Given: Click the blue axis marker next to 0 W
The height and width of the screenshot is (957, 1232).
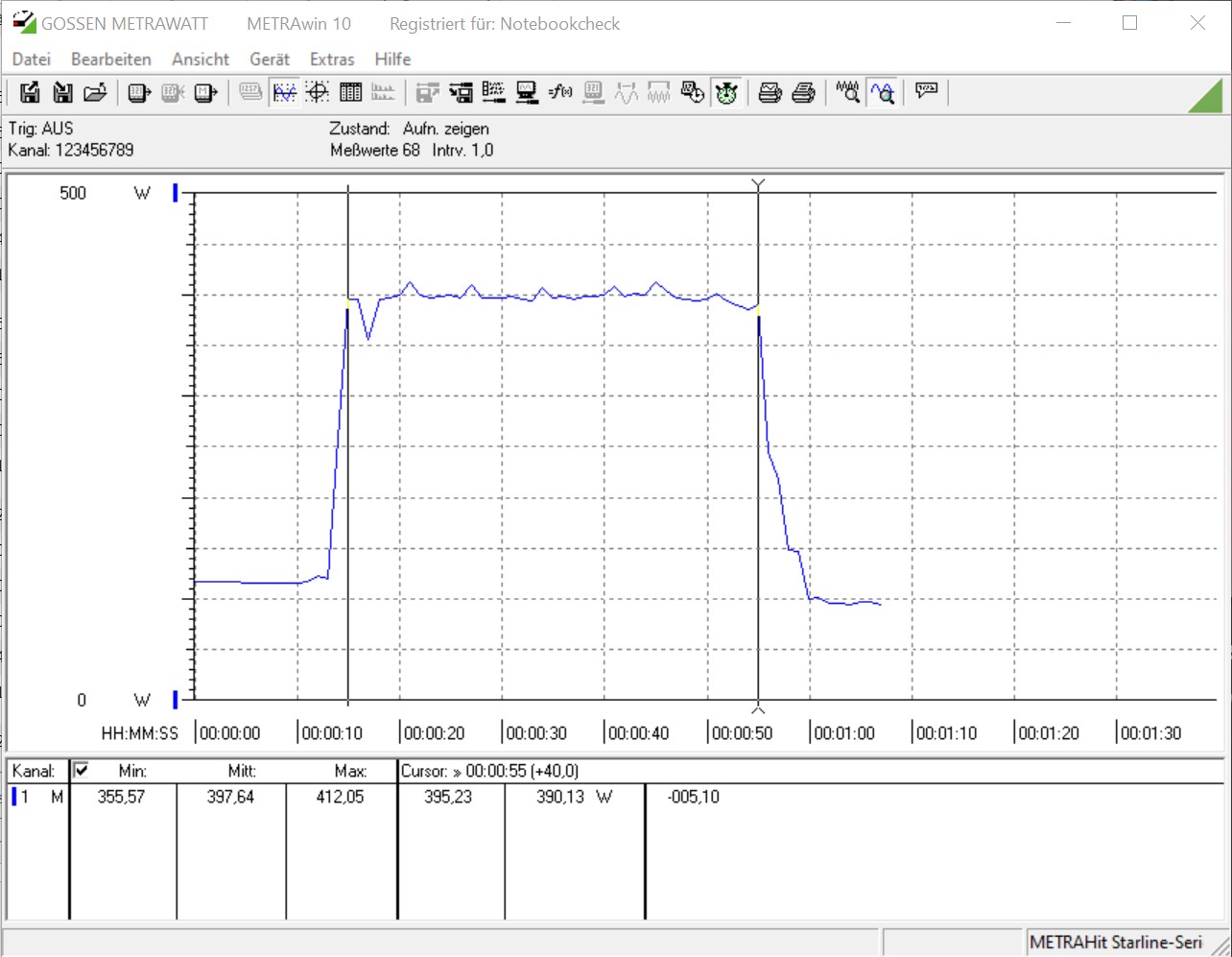Looking at the screenshot, I should click(176, 699).
